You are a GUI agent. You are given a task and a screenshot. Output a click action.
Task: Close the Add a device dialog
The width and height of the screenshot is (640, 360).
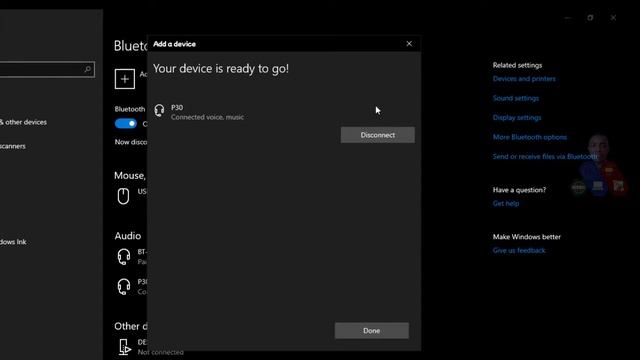(x=409, y=44)
